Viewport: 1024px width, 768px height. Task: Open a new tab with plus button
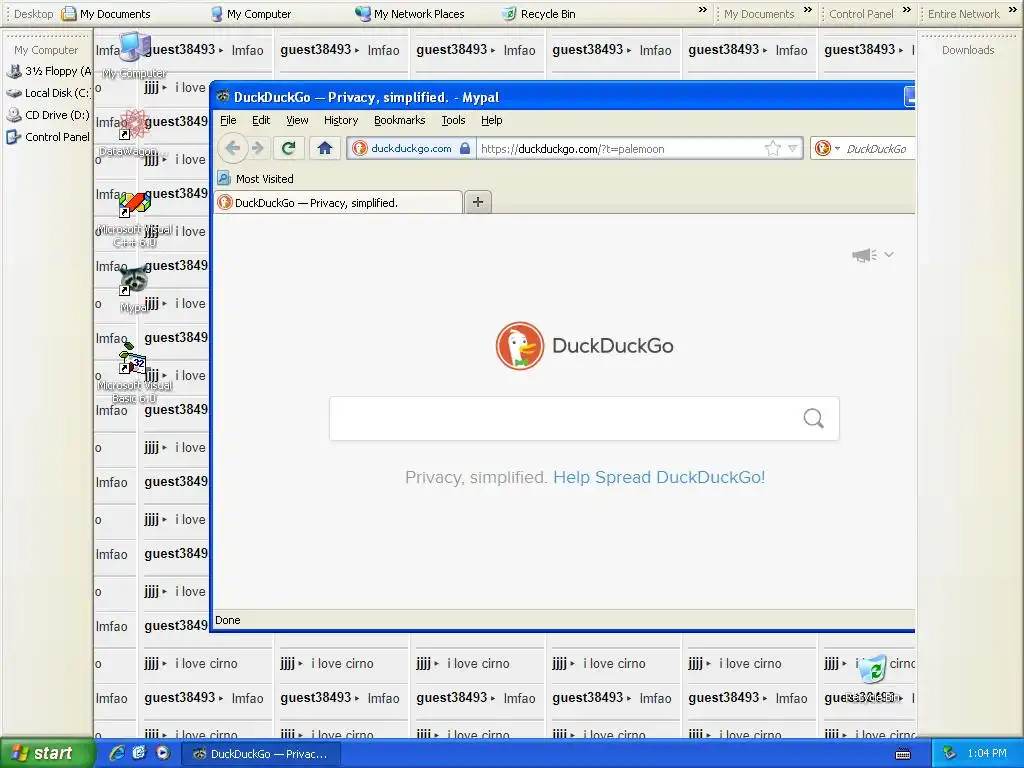pos(477,202)
